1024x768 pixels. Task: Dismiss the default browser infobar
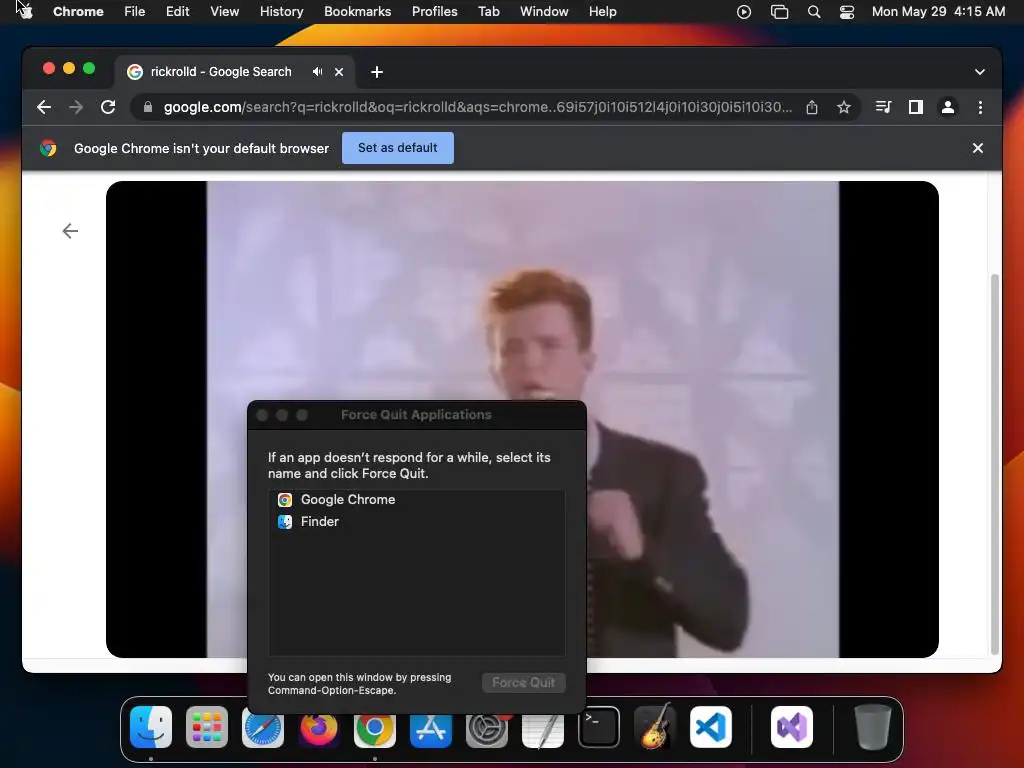coord(978,148)
